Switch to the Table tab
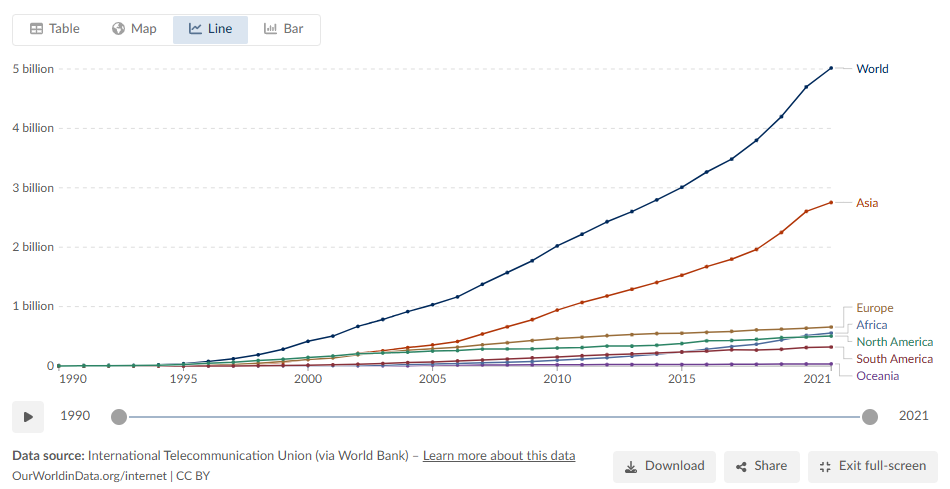The width and height of the screenshot is (950, 489). pyautogui.click(x=55, y=29)
